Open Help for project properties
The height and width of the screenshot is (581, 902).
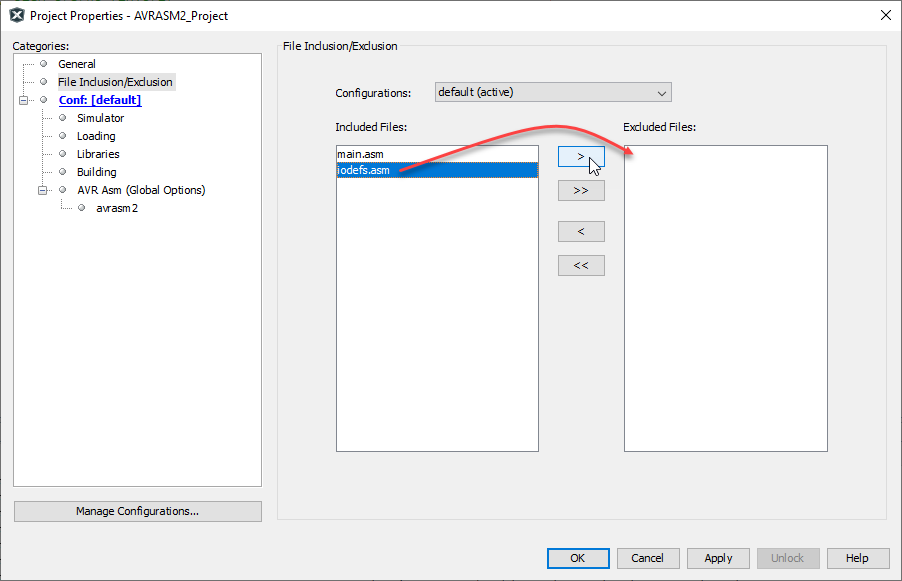tap(858, 558)
